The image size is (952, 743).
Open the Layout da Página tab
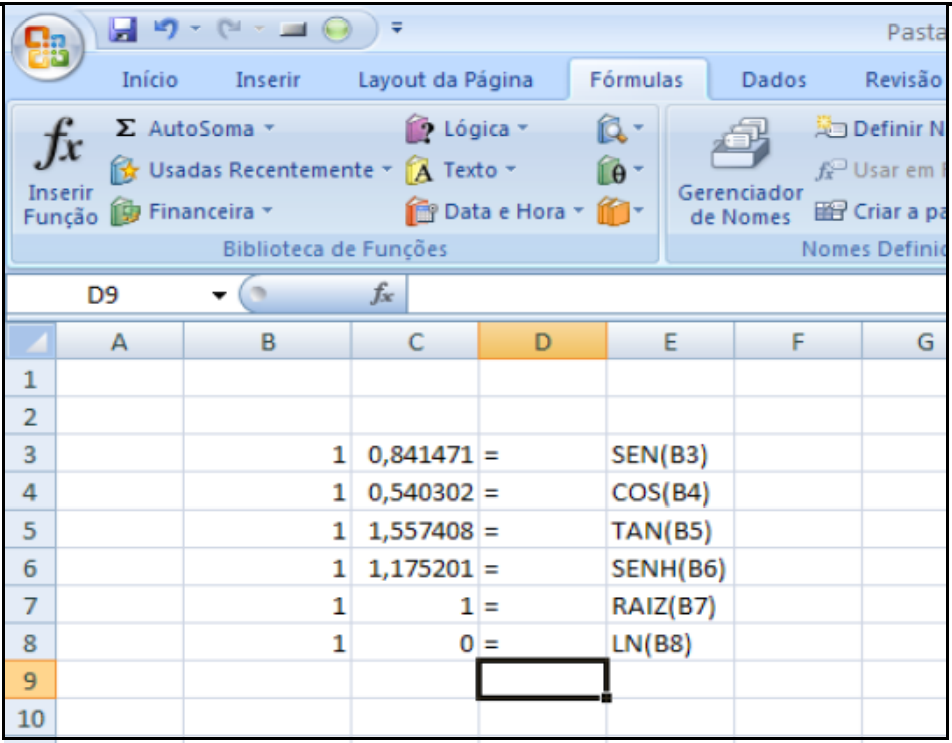tap(445, 81)
